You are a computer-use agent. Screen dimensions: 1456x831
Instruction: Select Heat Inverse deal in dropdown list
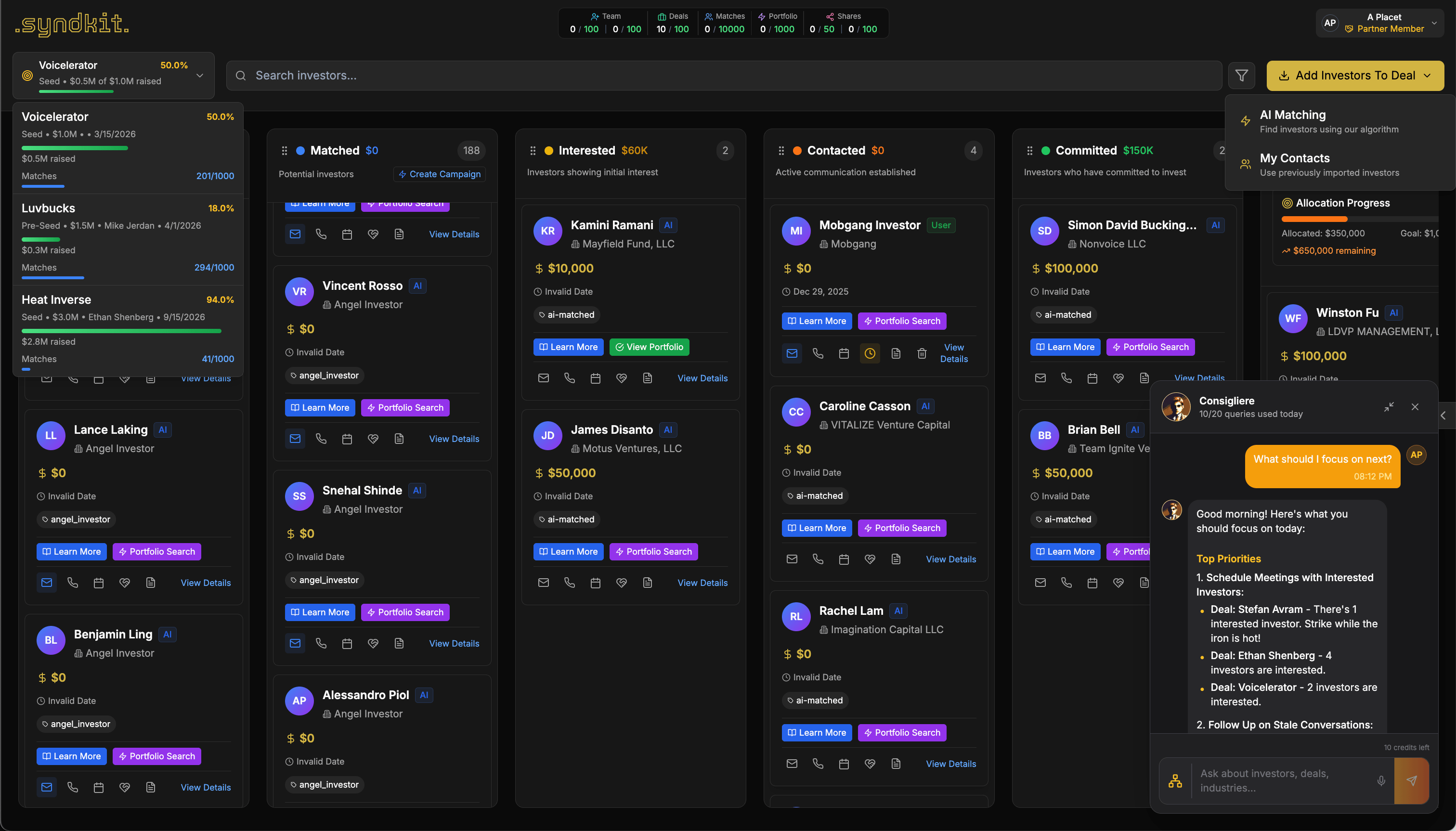[128, 330]
